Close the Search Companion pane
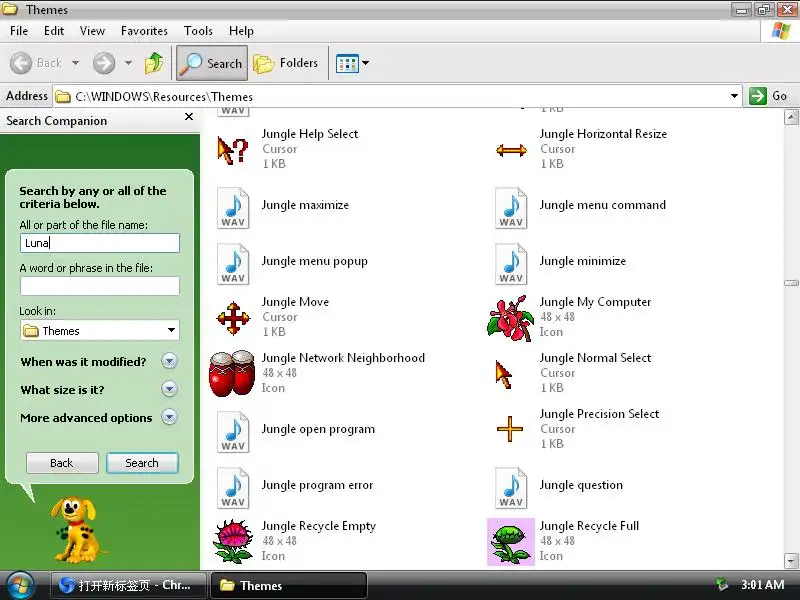The height and width of the screenshot is (600, 800). [x=189, y=117]
